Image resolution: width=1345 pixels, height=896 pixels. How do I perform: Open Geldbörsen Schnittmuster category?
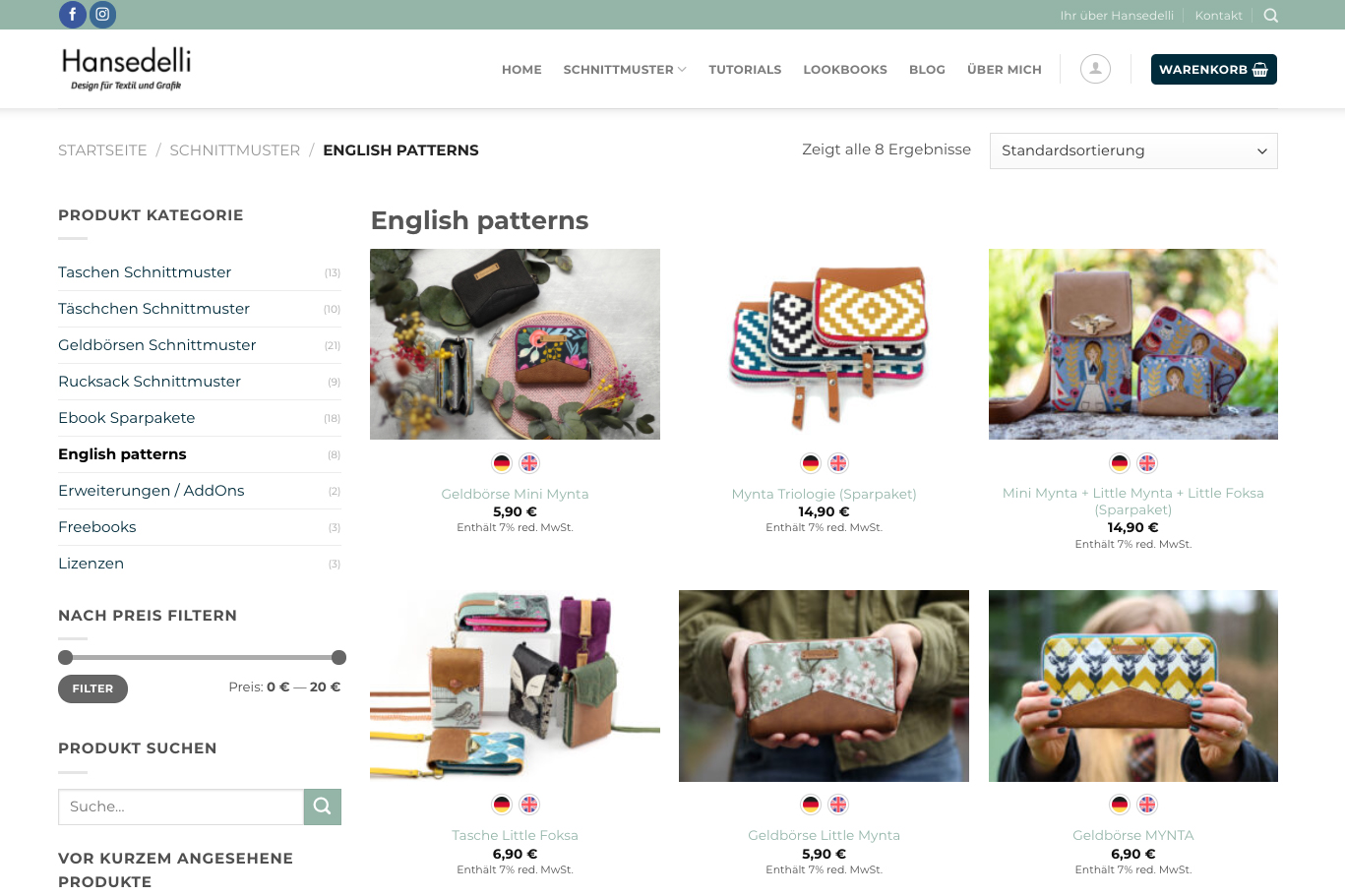click(157, 345)
